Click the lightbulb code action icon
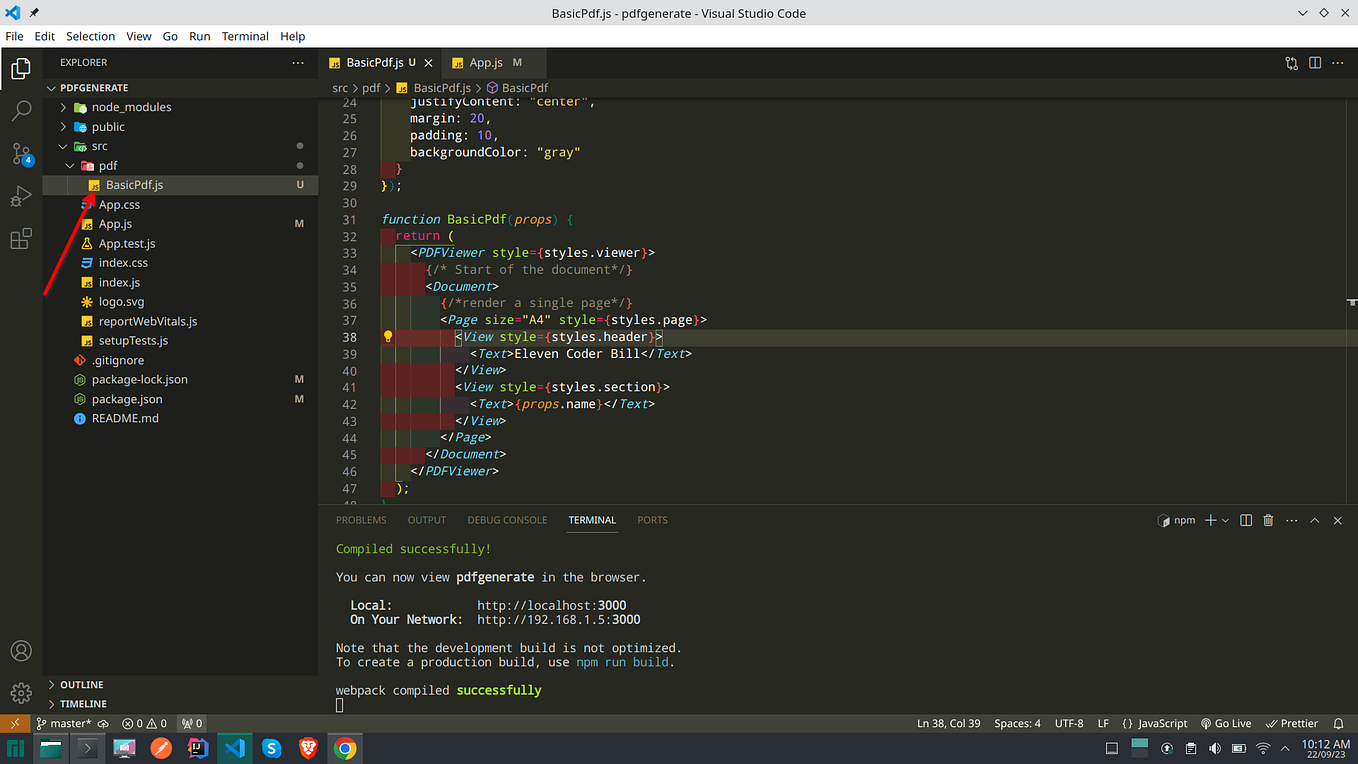 pos(388,337)
